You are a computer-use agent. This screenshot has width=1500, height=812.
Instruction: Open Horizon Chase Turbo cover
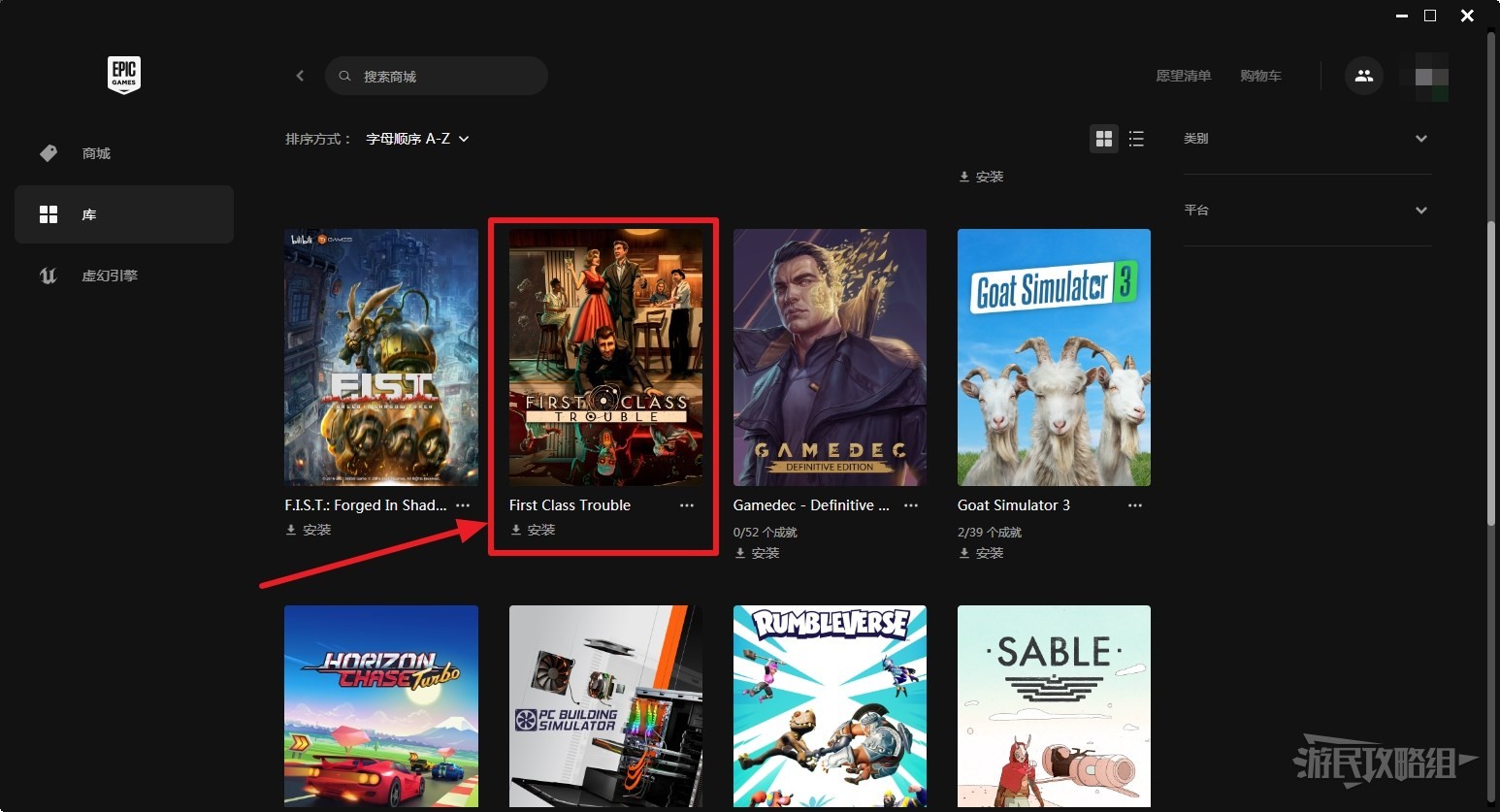tap(381, 706)
